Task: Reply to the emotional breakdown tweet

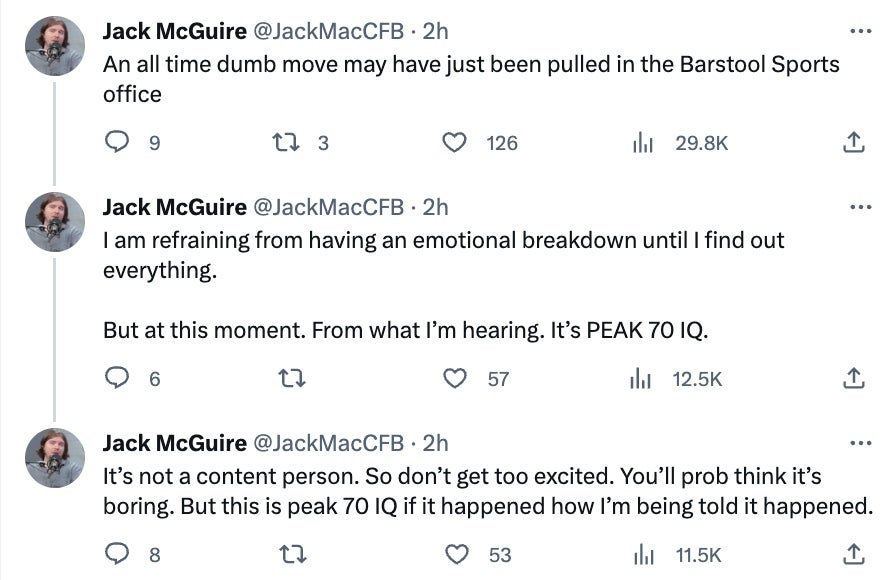Action: [x=118, y=378]
